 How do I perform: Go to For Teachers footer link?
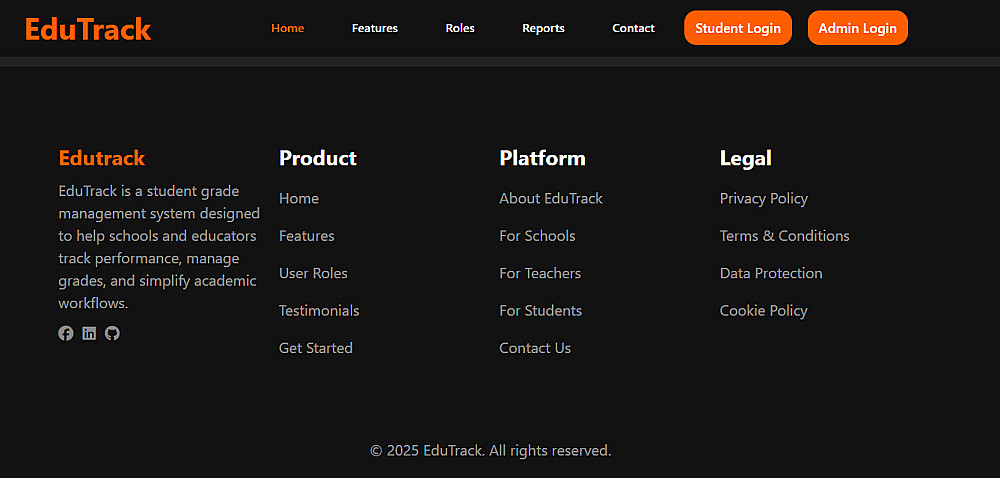[540, 273]
